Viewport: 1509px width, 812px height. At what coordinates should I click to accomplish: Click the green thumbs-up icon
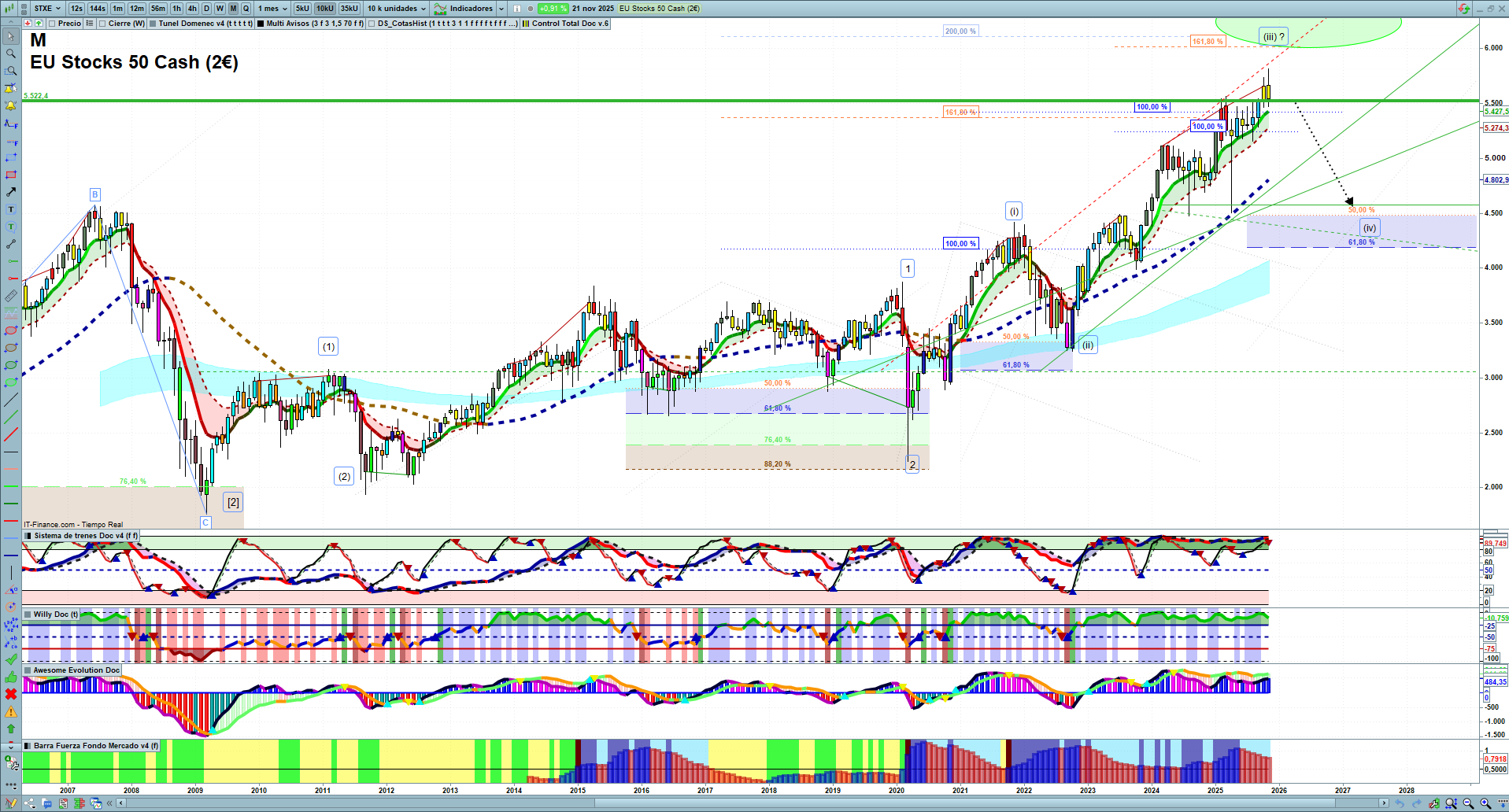[x=11, y=677]
